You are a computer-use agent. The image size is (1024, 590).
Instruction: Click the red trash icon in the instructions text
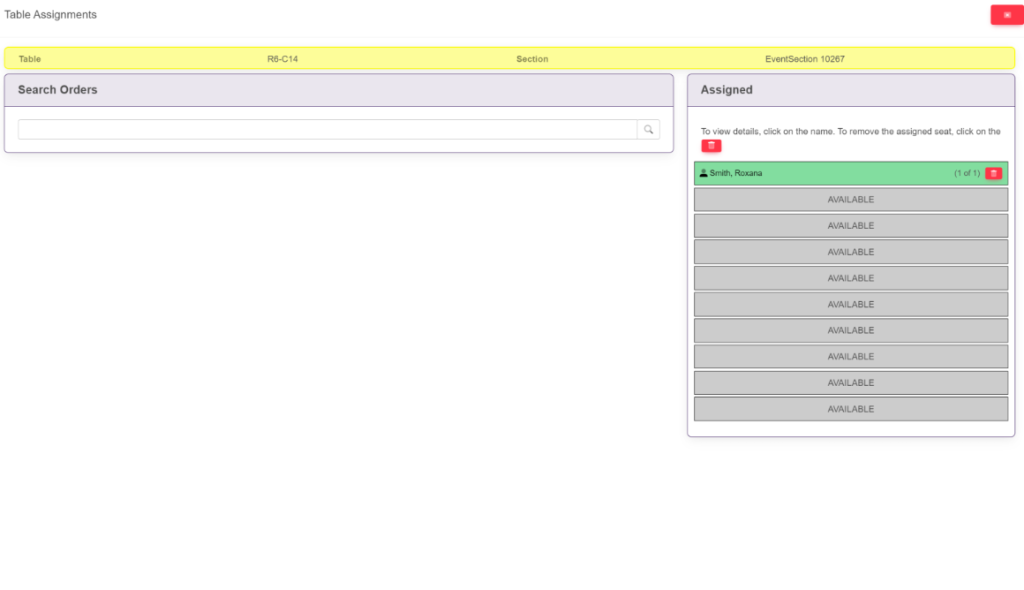711,146
